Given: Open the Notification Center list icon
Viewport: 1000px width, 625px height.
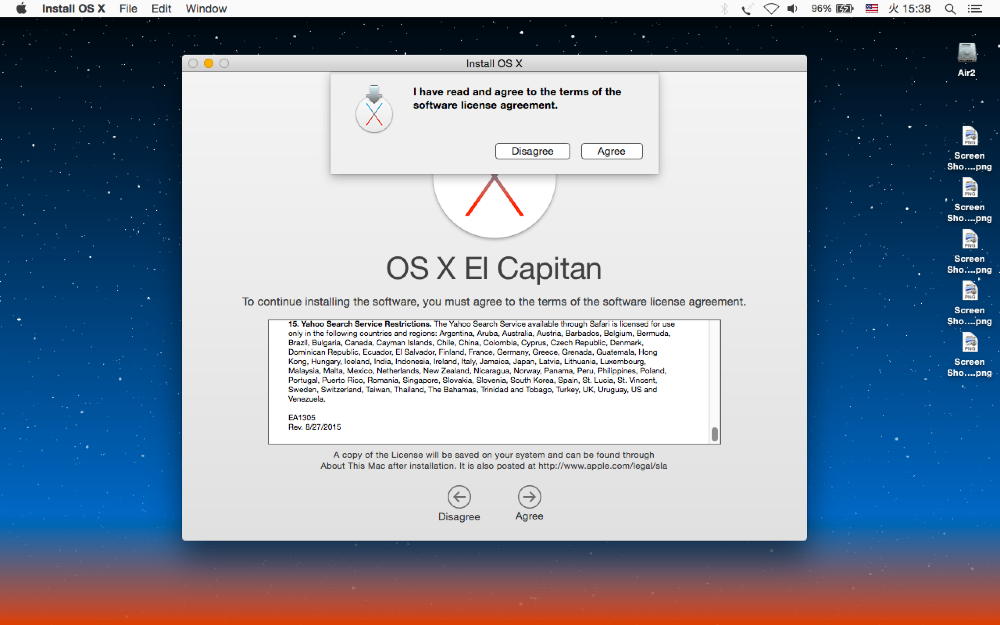Looking at the screenshot, I should (974, 8).
